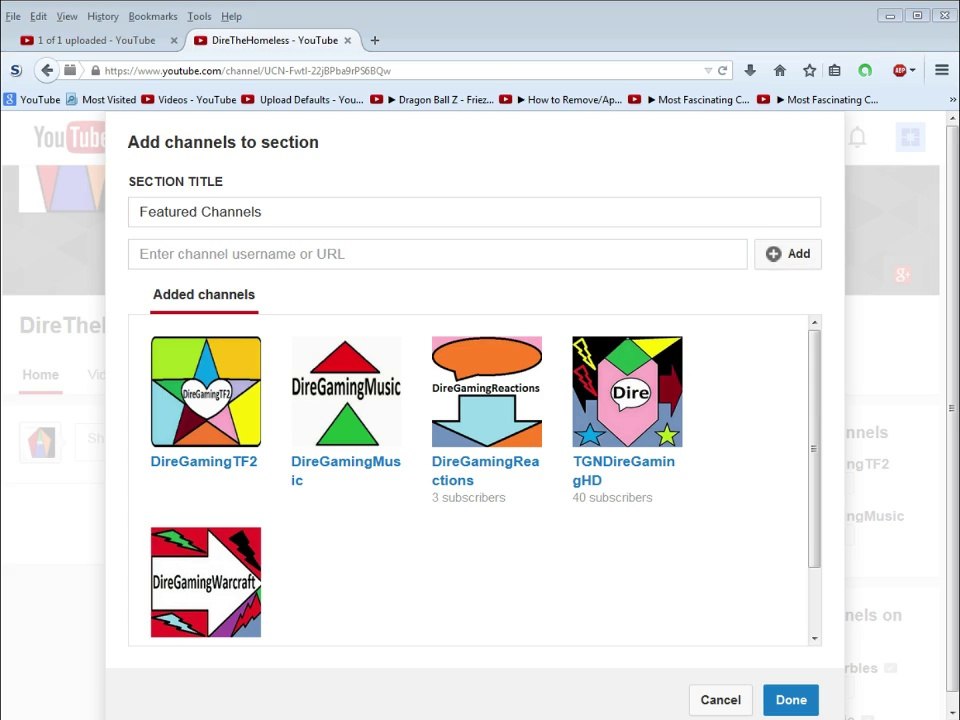Open the DireGamingMusic channel name link

(x=346, y=471)
